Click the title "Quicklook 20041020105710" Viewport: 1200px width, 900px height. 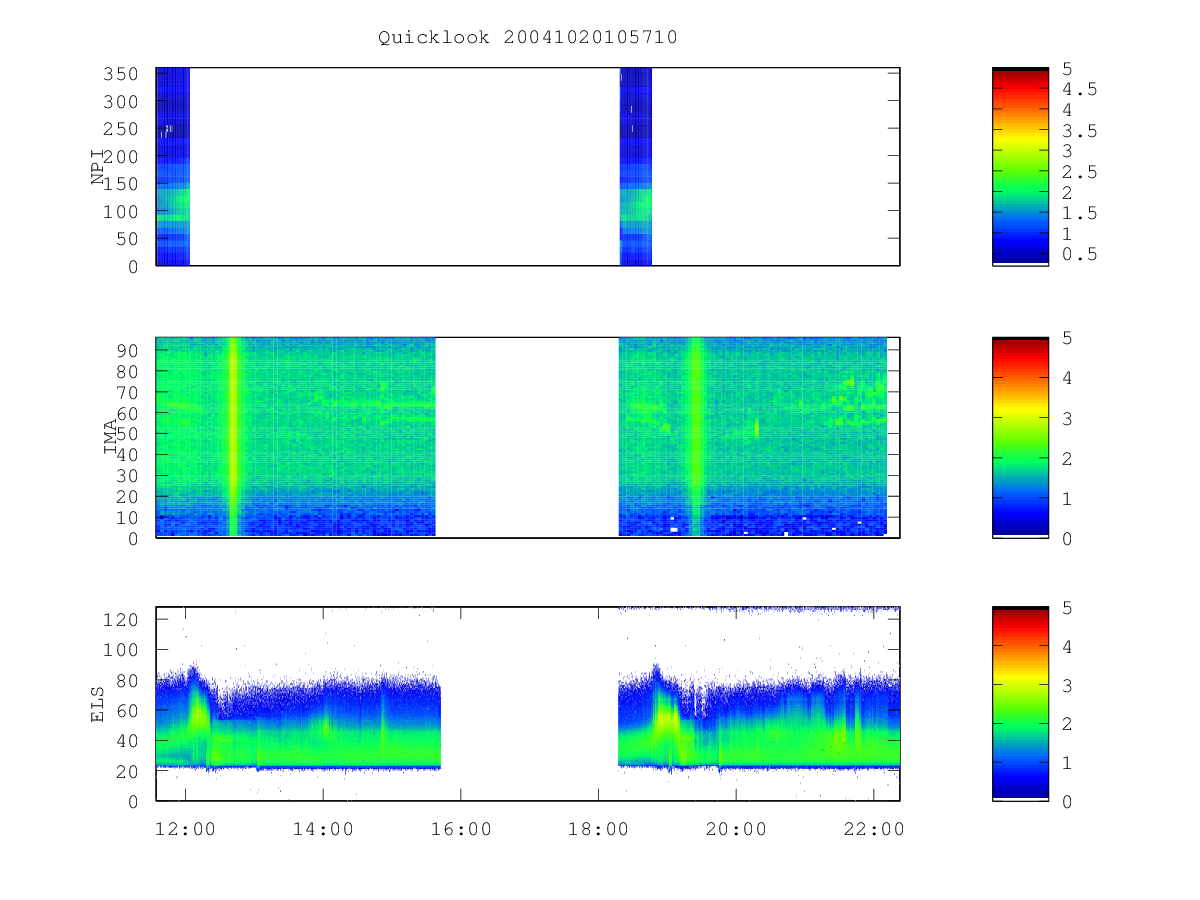point(528,37)
